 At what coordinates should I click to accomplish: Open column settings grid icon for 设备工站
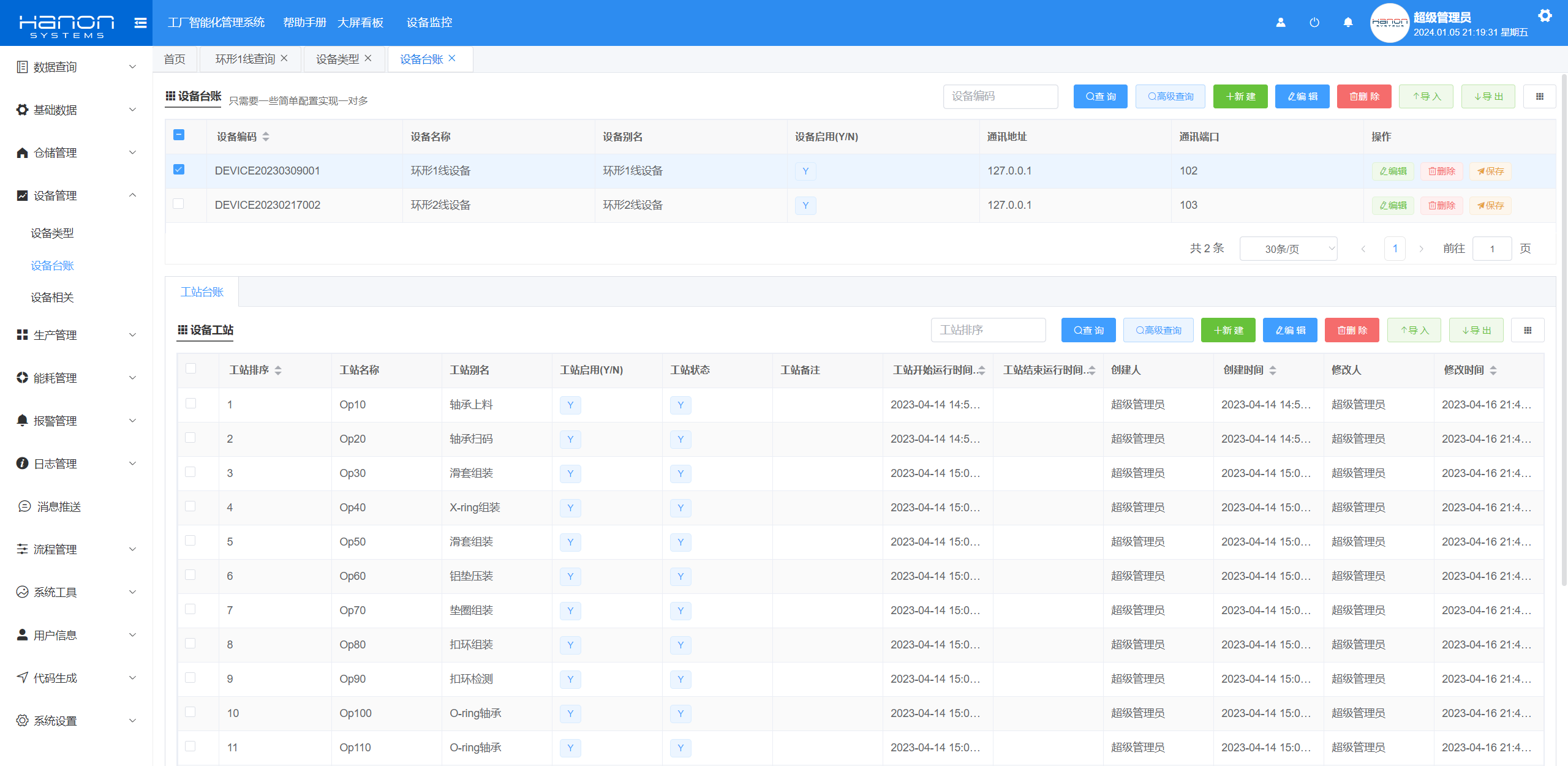point(1528,330)
